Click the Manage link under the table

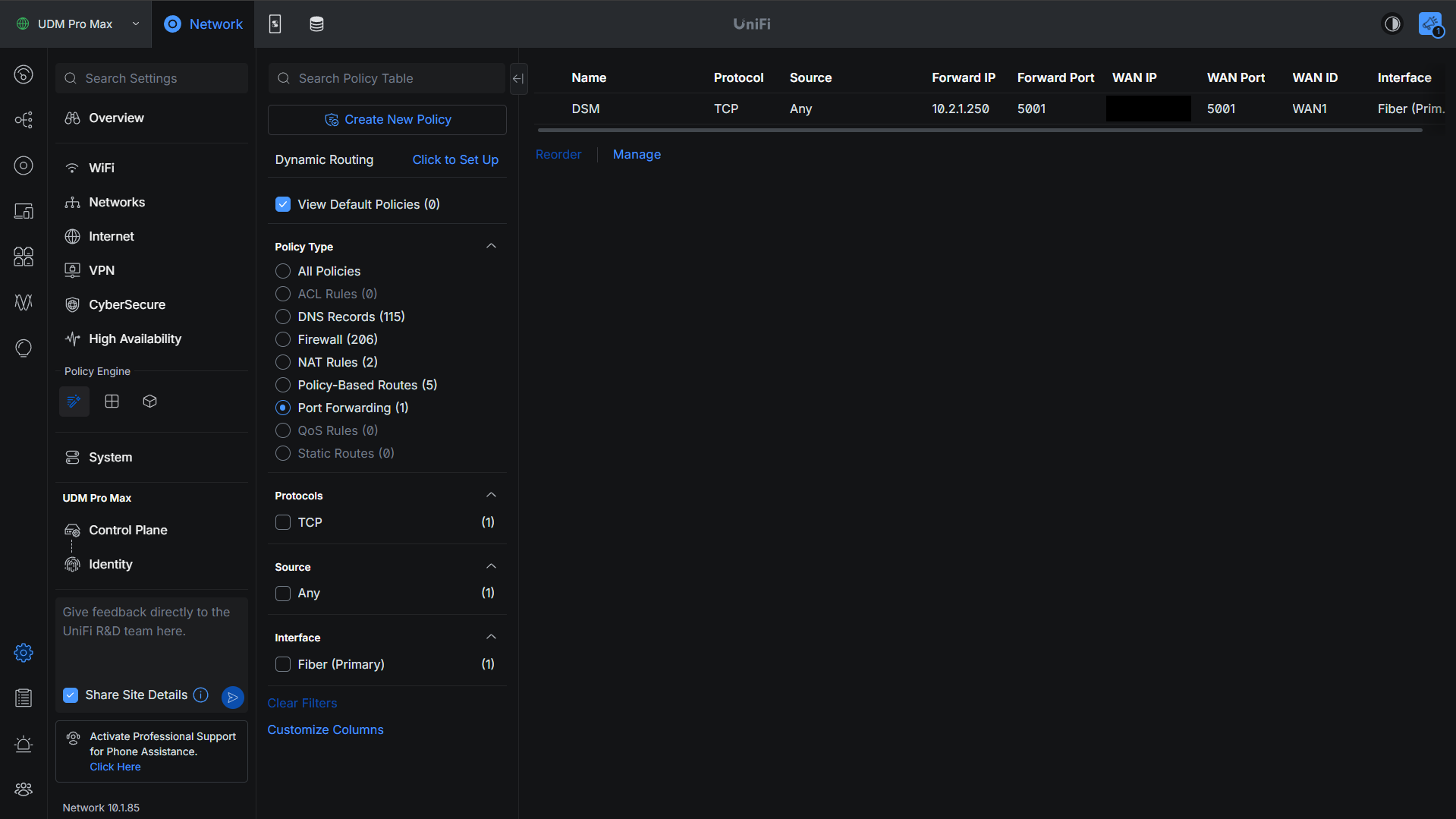pyautogui.click(x=637, y=154)
